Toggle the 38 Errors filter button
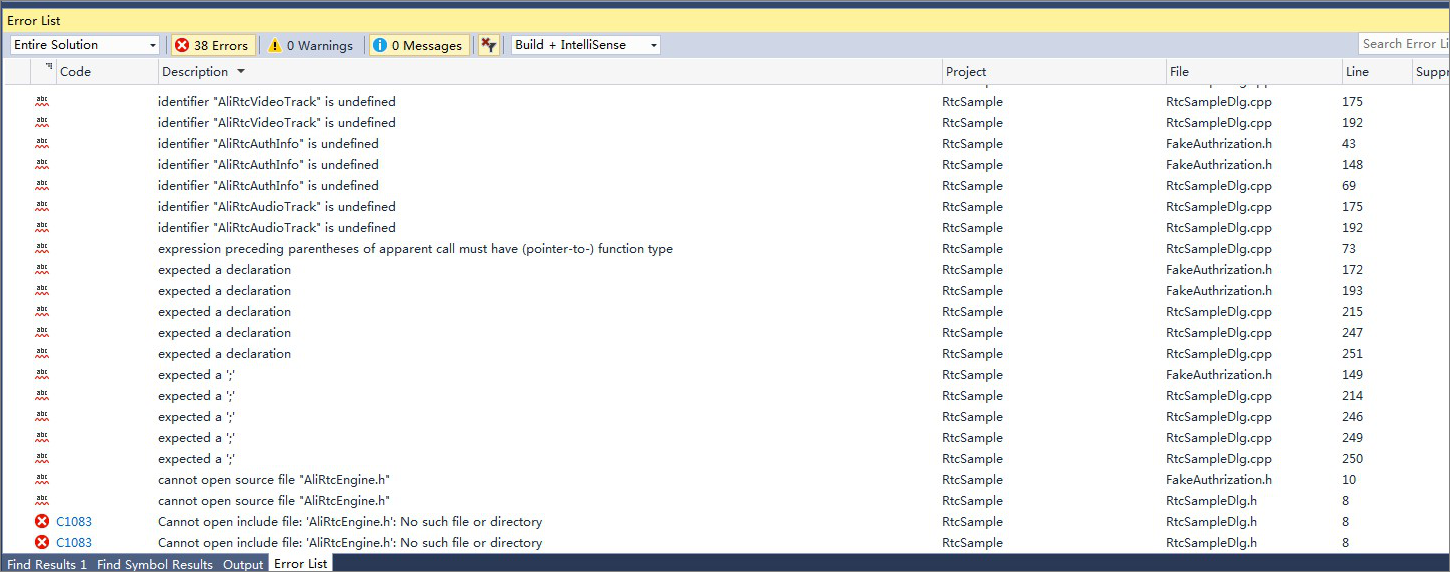This screenshot has width=1450, height=572. 212,45
